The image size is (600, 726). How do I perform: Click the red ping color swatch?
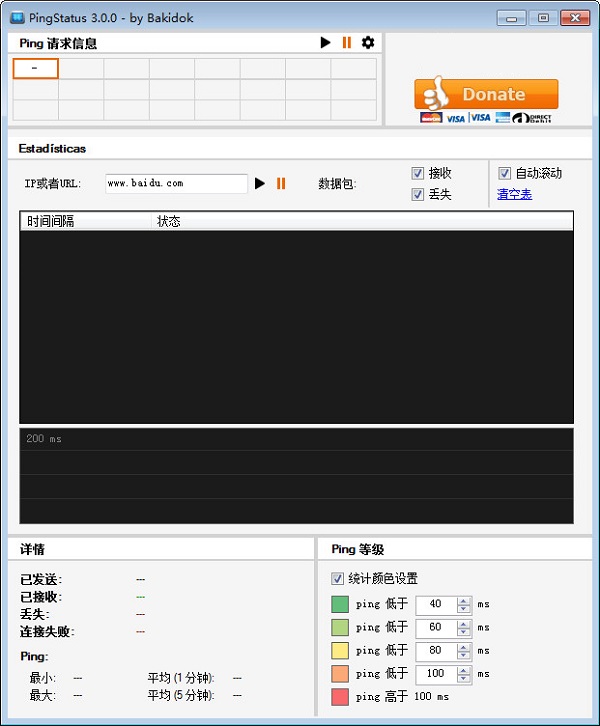coord(340,696)
